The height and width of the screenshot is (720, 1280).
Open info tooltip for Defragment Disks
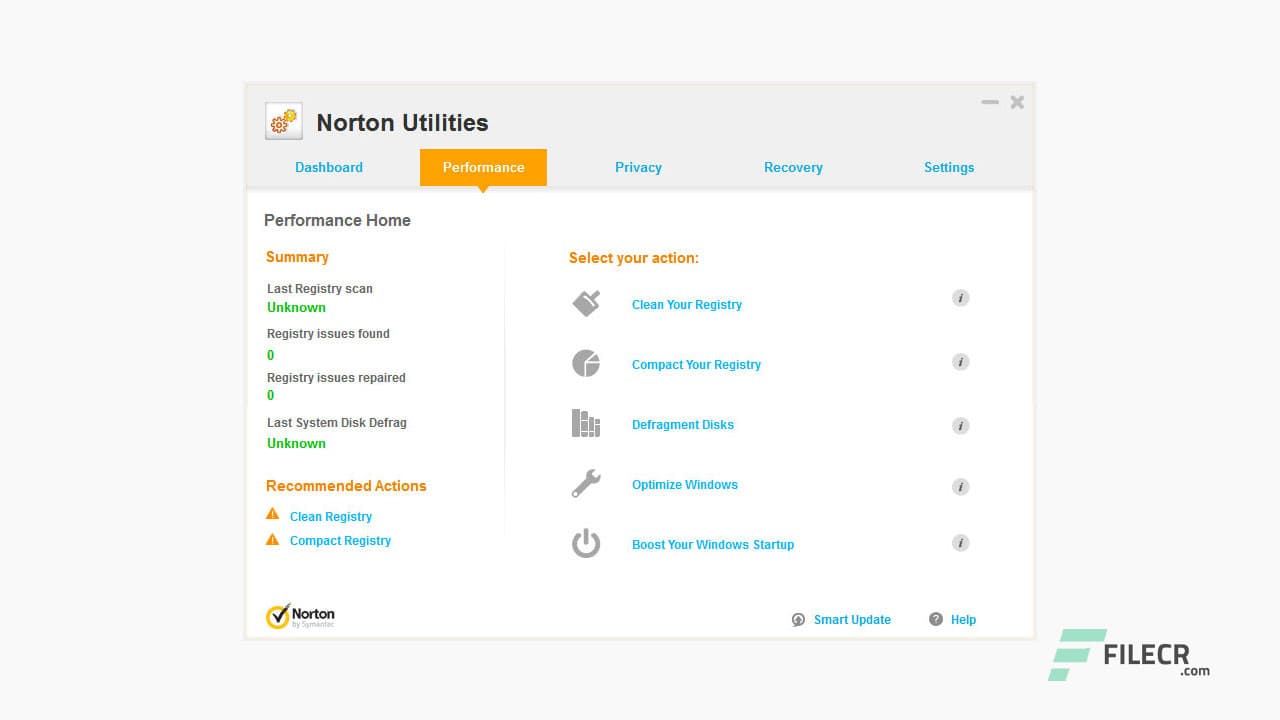click(x=960, y=425)
